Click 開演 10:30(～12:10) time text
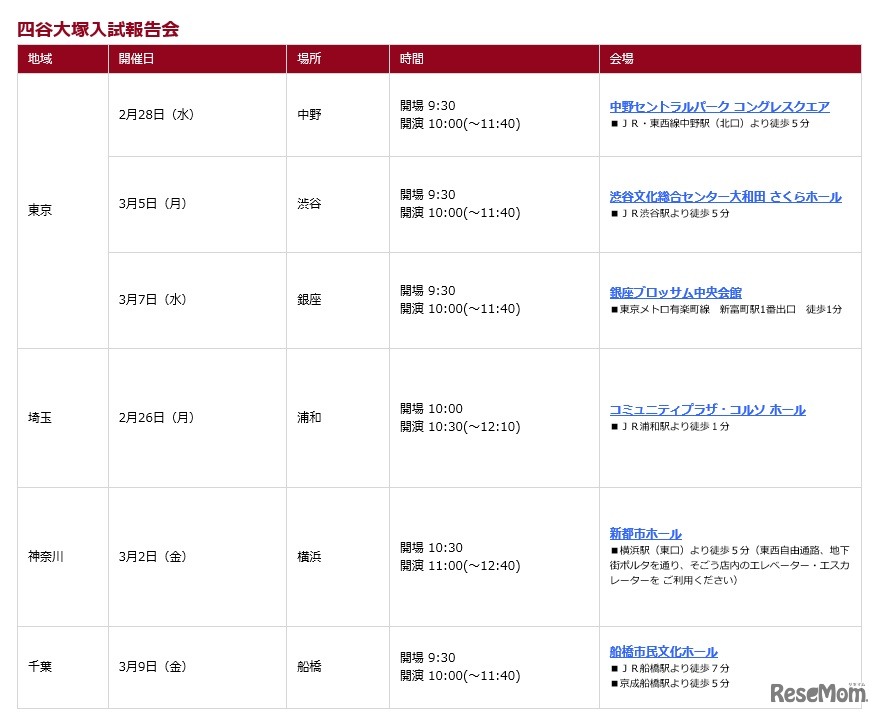 [460, 427]
